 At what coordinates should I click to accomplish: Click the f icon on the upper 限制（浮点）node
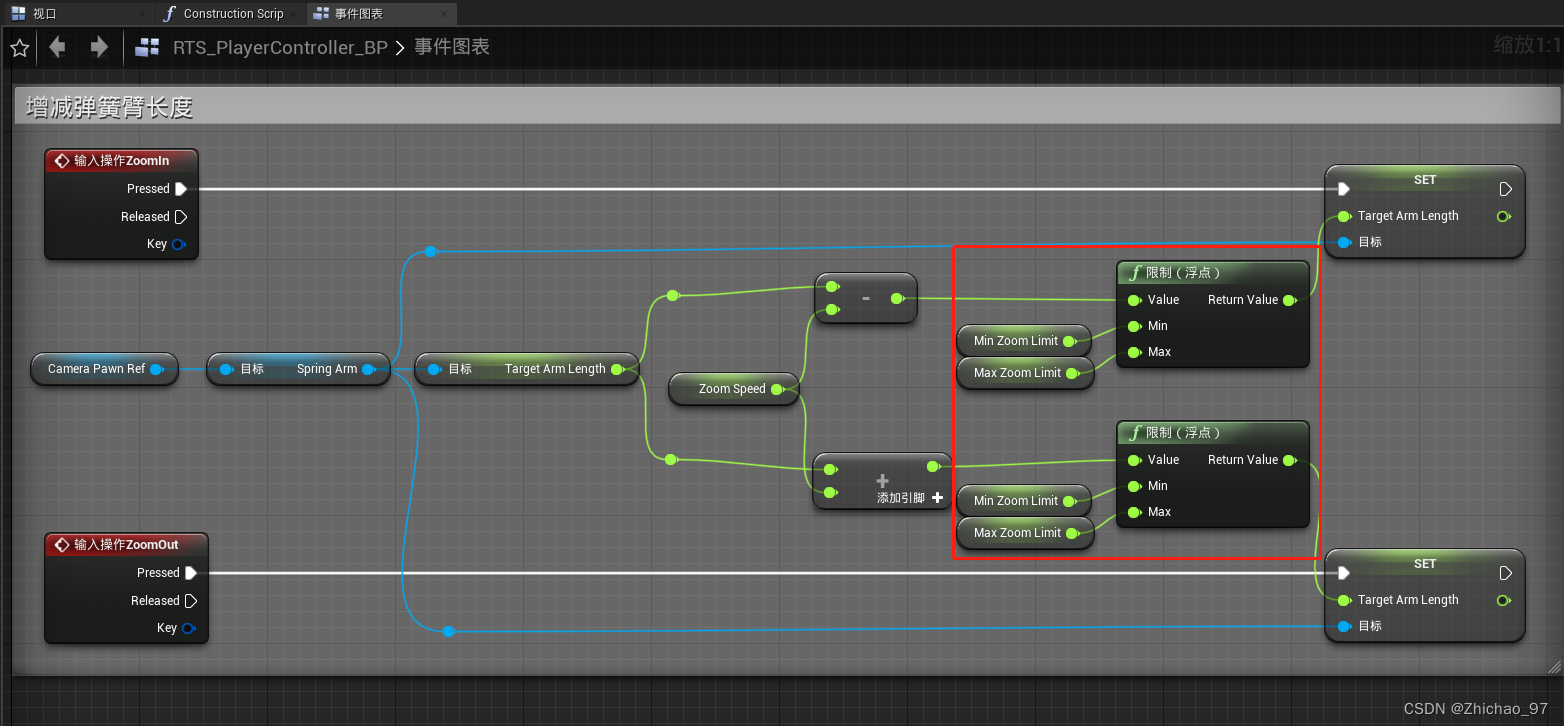[1135, 272]
